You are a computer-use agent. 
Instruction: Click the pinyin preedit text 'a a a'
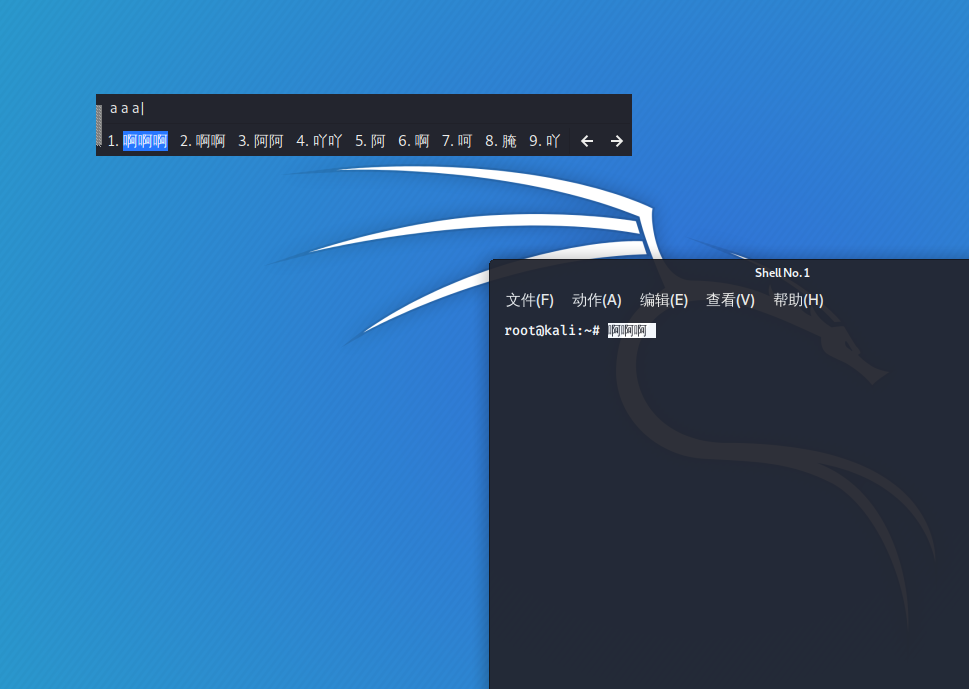(125, 109)
